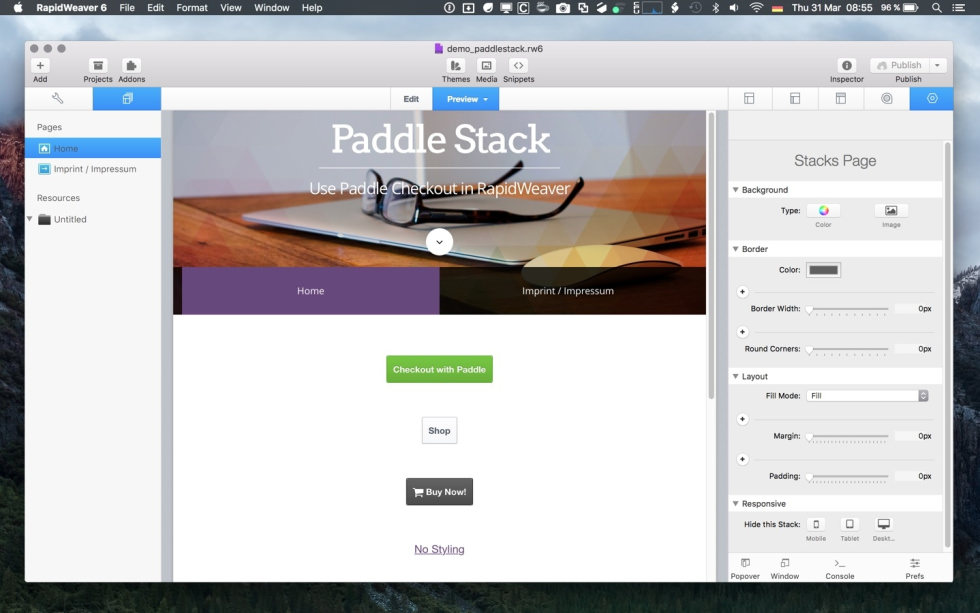Open the Themes browser
This screenshot has height=613, width=980.
coord(456,66)
